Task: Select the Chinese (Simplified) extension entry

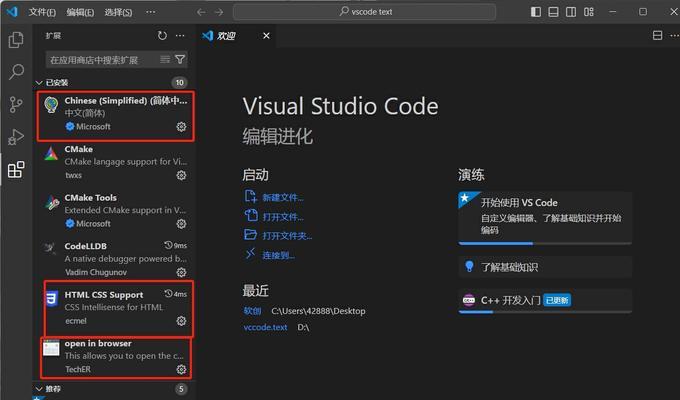Action: 115,115
